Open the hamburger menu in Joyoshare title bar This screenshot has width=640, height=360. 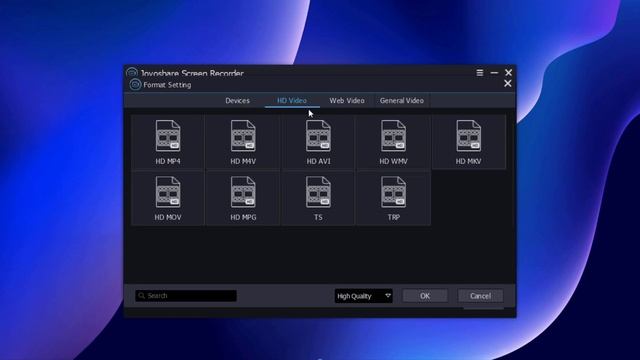click(x=480, y=73)
